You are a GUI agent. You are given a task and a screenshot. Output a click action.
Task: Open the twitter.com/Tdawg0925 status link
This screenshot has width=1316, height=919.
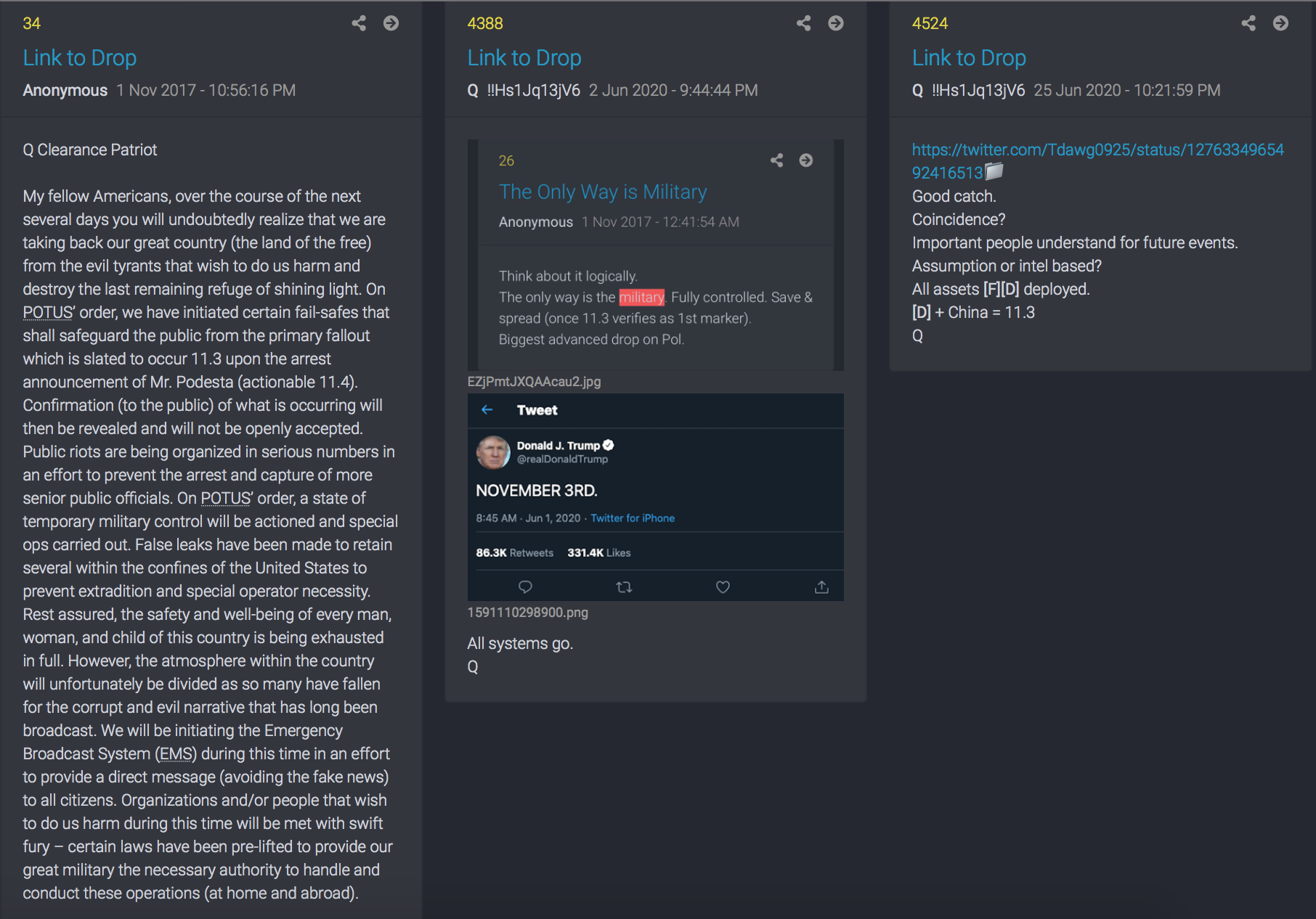tap(1097, 161)
